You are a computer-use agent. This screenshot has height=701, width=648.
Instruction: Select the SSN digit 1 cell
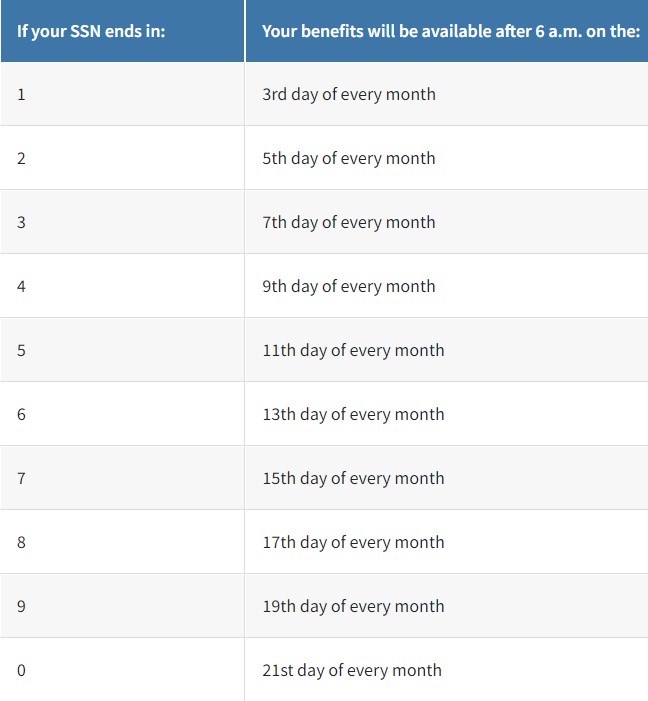click(122, 94)
